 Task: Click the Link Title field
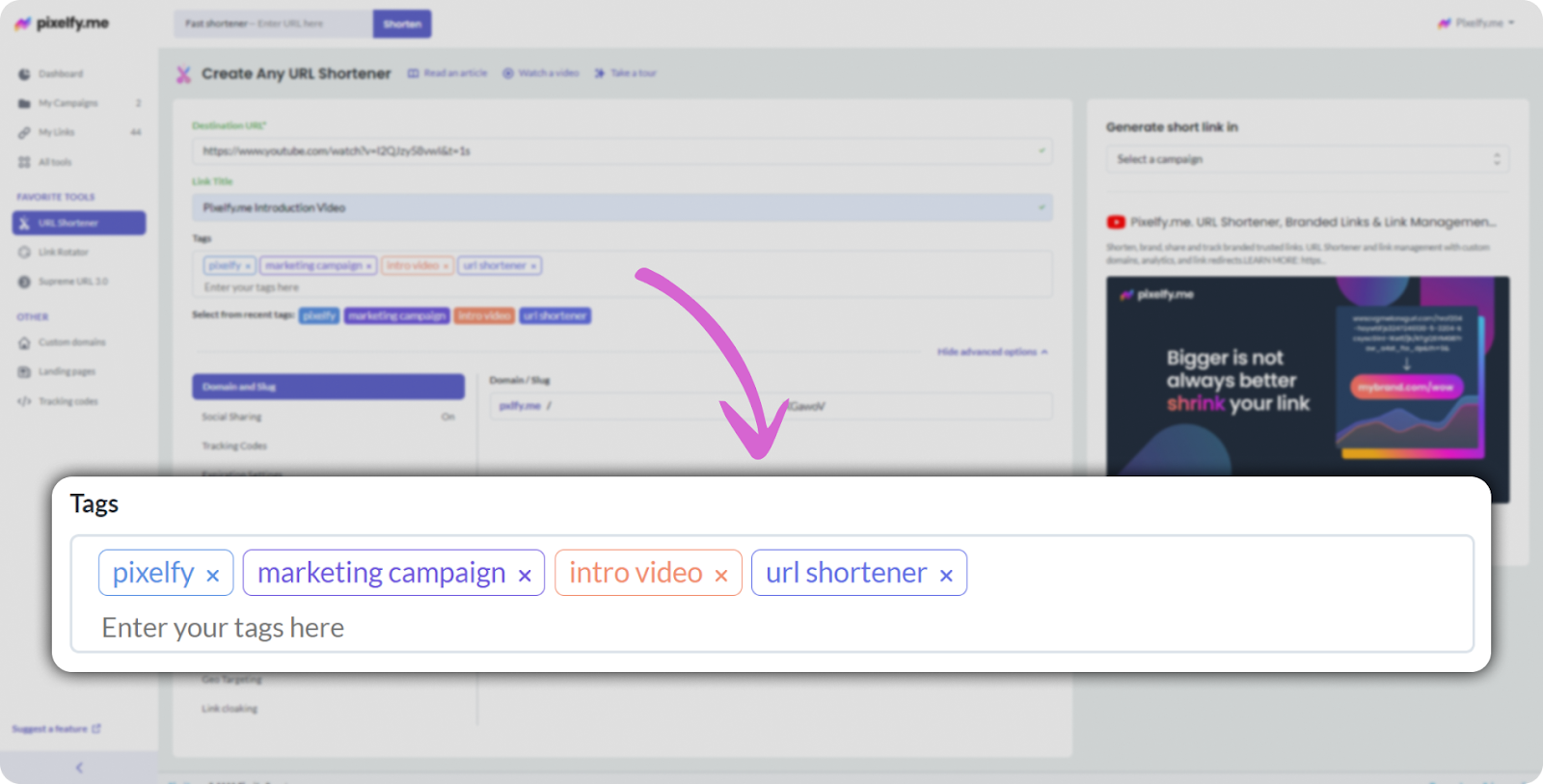(x=622, y=207)
